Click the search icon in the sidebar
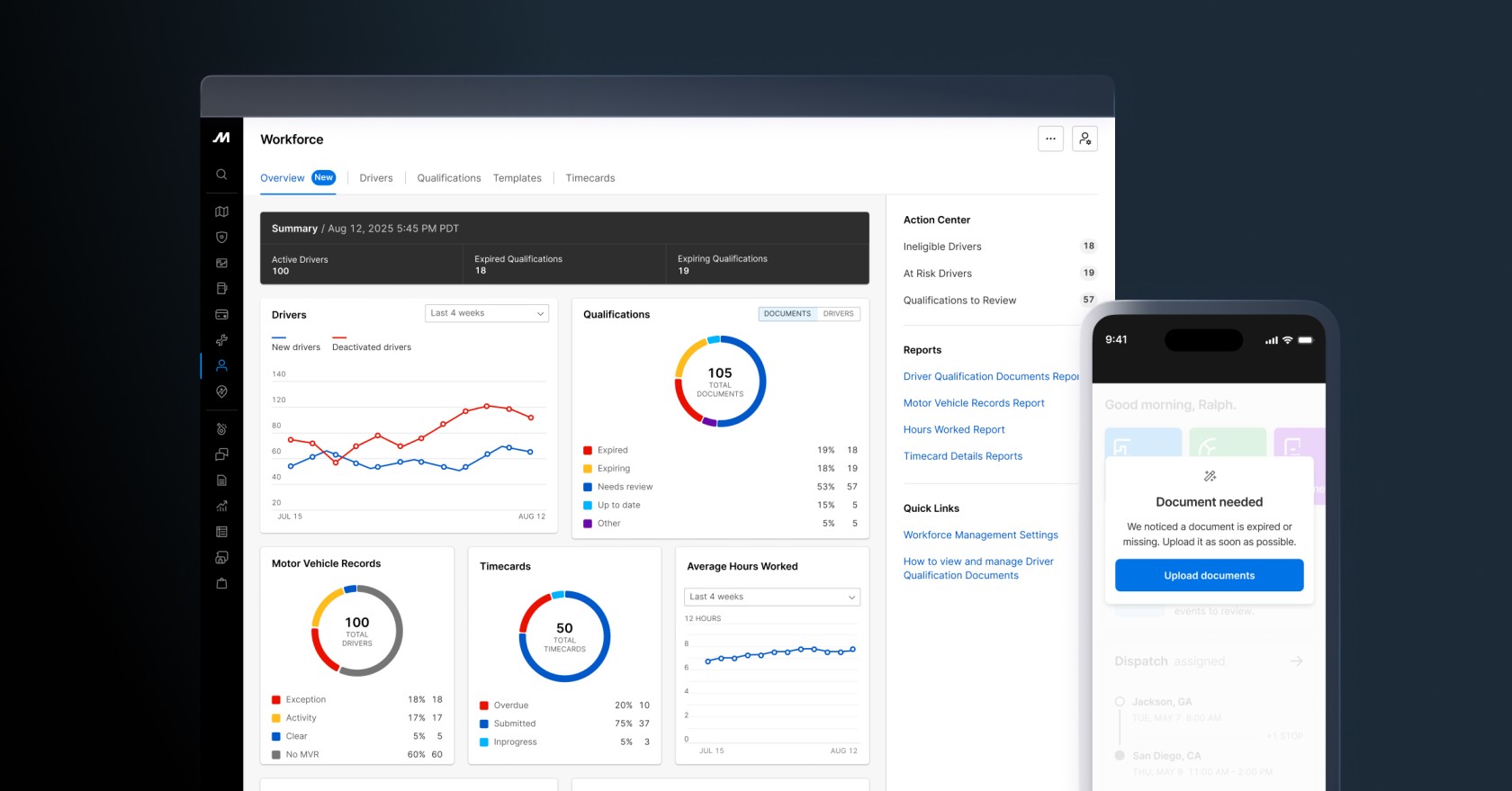This screenshot has height=791, width=1512. 221,175
